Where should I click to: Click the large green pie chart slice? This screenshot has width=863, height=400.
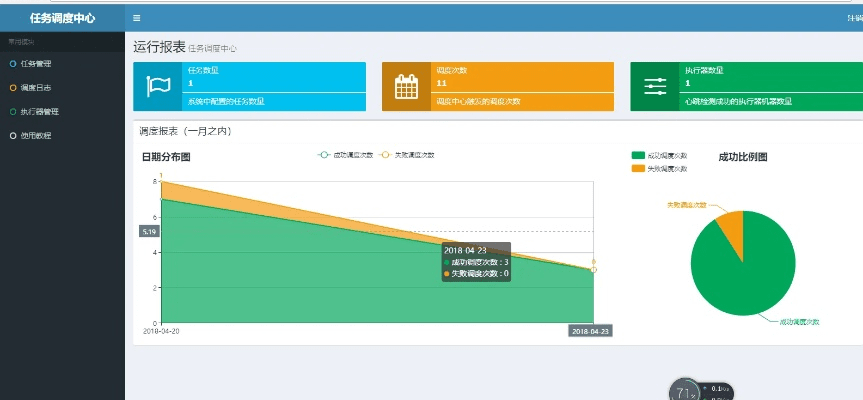click(745, 270)
